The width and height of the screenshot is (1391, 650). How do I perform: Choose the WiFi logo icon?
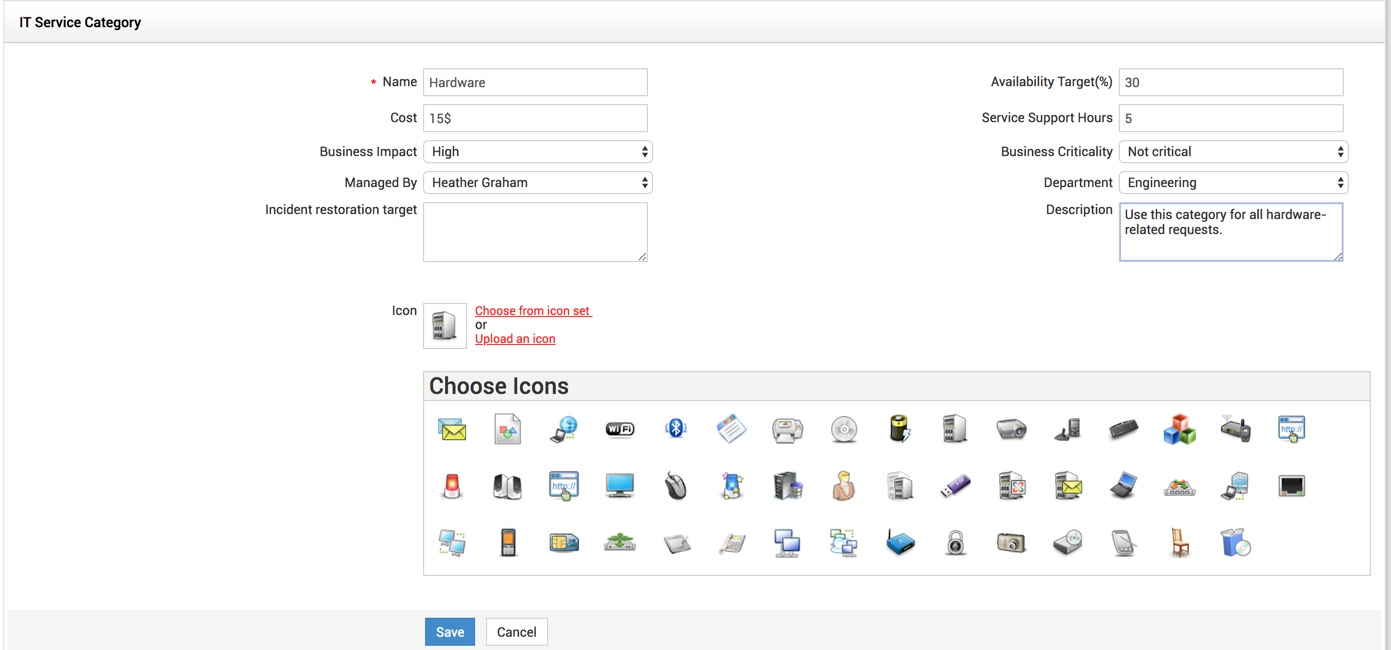point(620,430)
